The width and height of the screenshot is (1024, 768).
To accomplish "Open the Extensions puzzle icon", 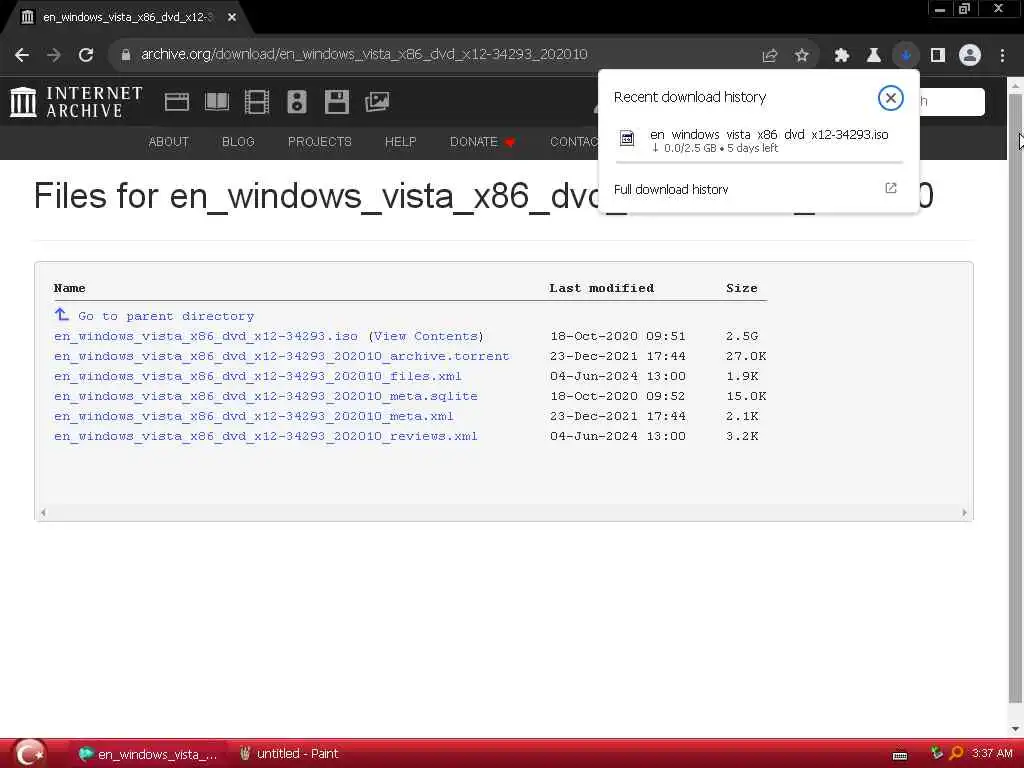I will (842, 56).
